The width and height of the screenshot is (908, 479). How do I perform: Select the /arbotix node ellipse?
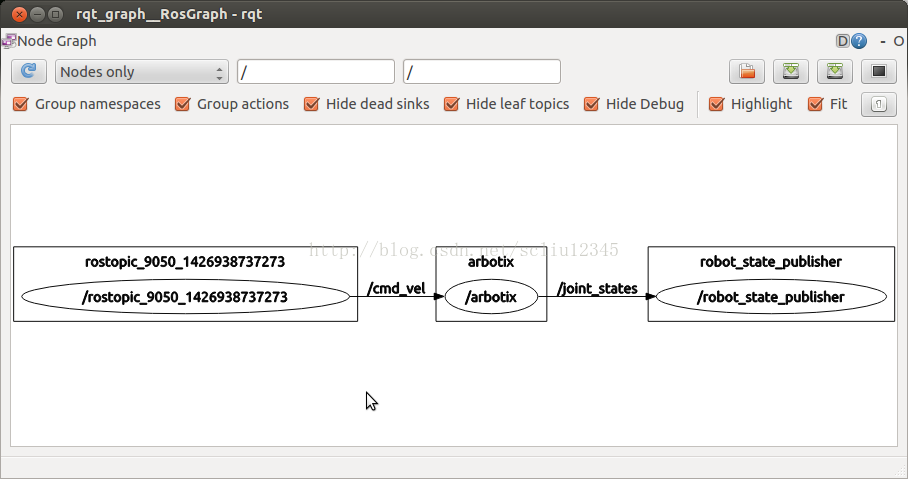tap(491, 297)
